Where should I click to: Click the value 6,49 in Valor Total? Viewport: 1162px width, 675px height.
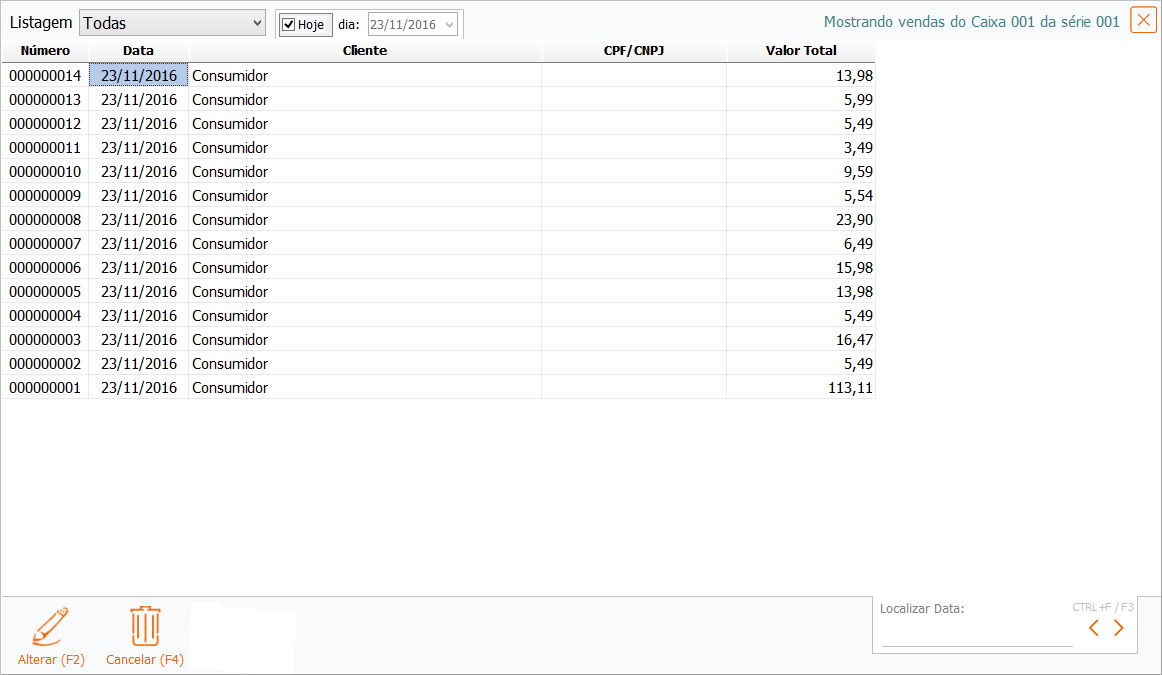click(x=858, y=244)
